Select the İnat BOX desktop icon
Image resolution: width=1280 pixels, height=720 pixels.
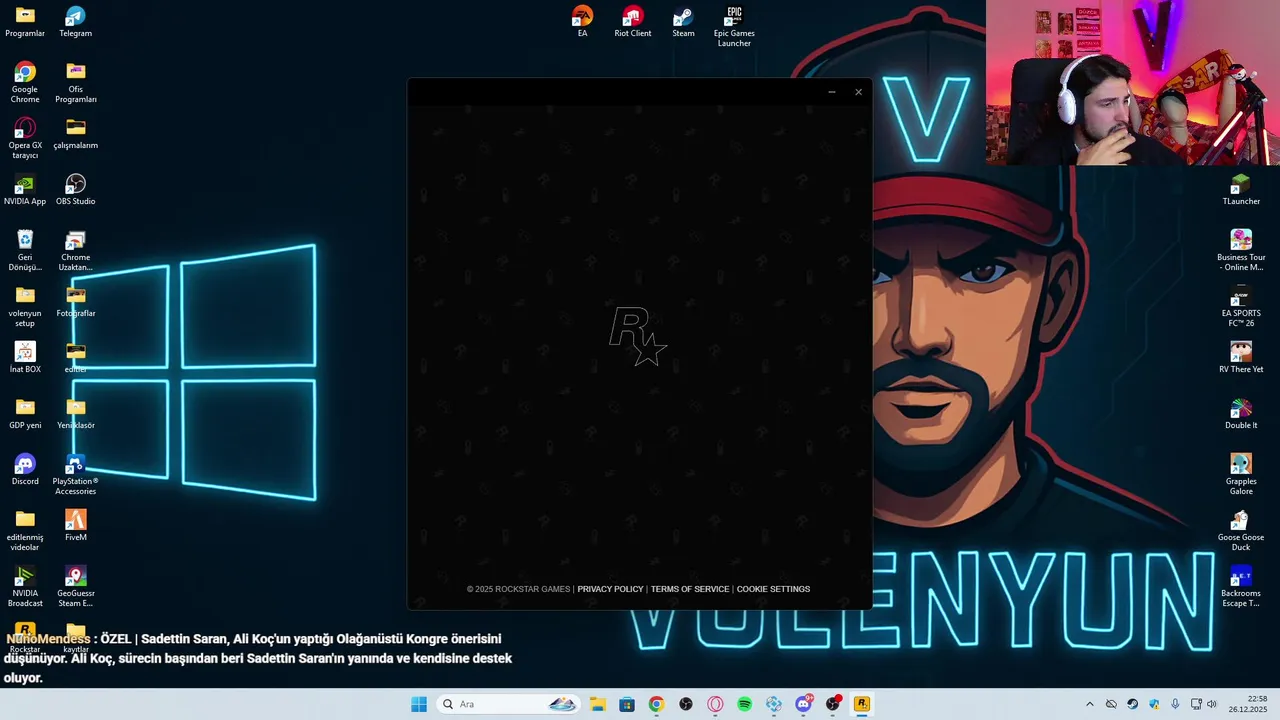pos(25,357)
